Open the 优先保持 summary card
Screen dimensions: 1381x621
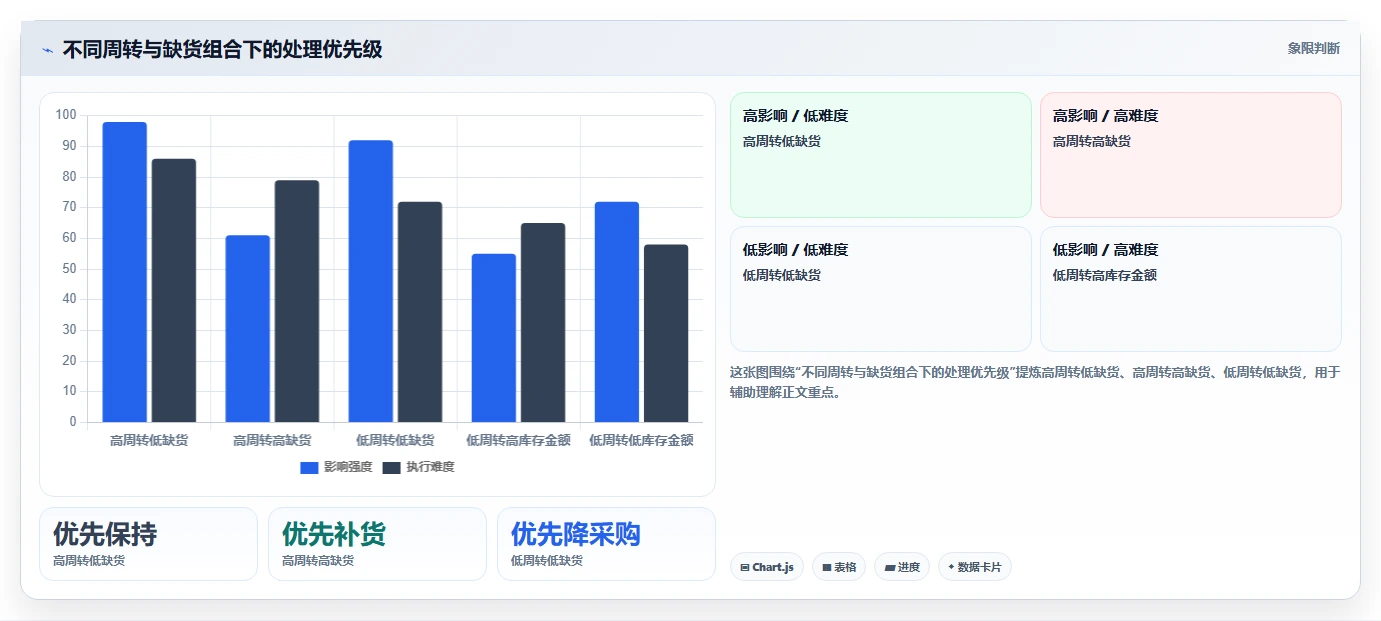149,544
